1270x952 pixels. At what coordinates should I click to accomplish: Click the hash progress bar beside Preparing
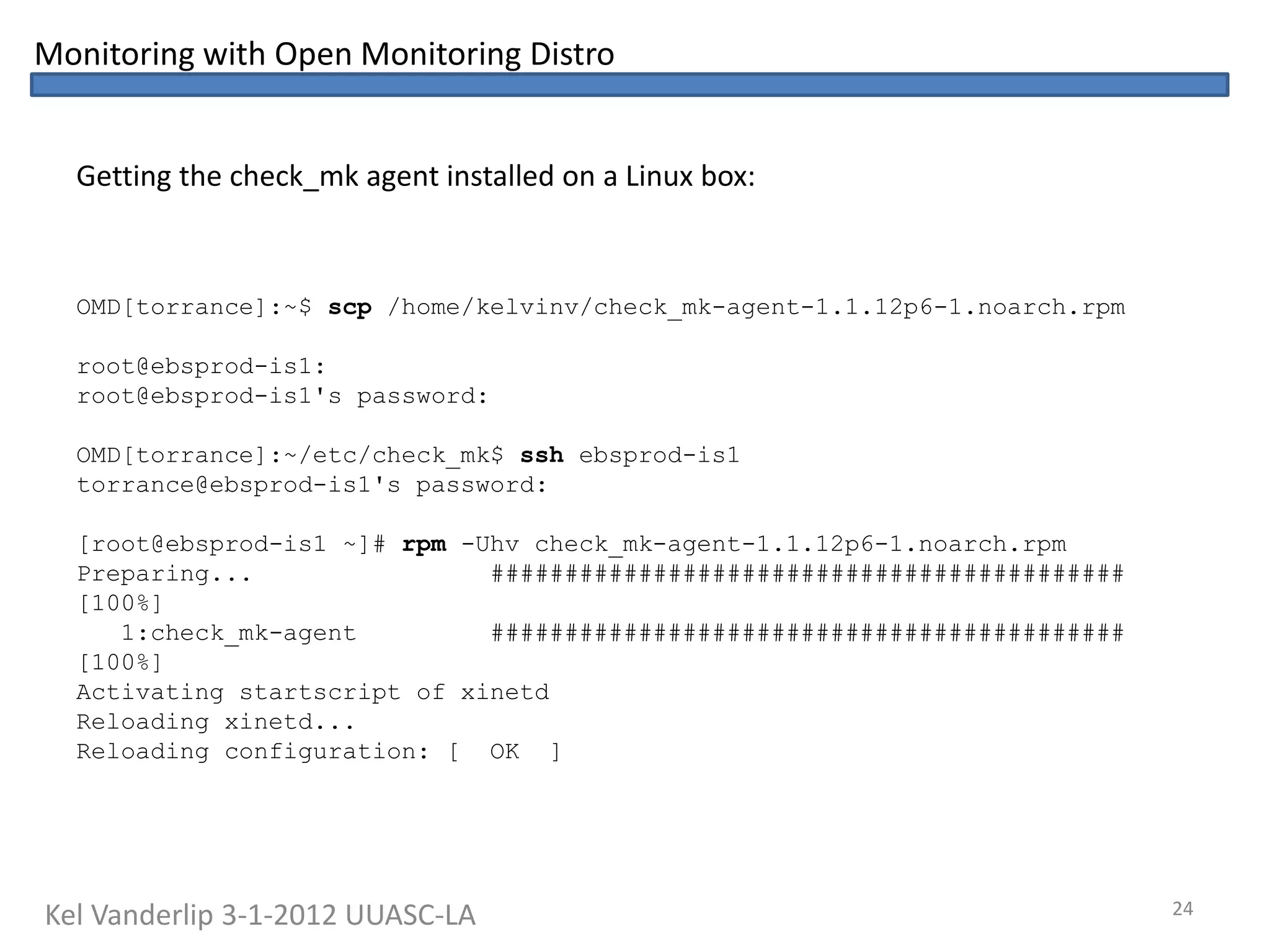pyautogui.click(x=807, y=575)
